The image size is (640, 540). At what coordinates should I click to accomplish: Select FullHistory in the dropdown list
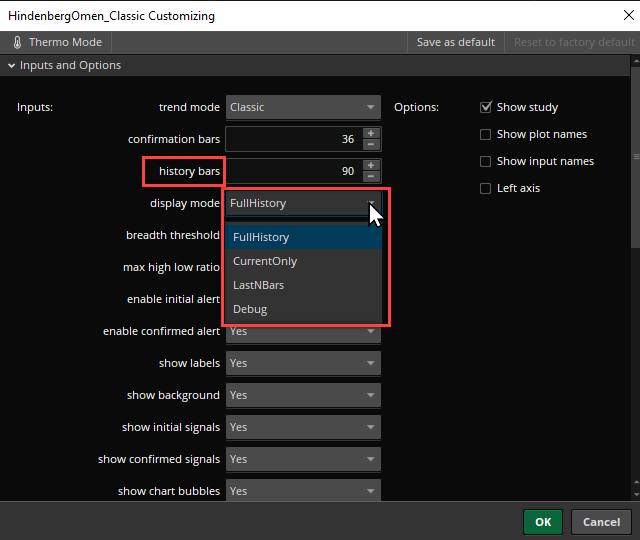(x=303, y=237)
